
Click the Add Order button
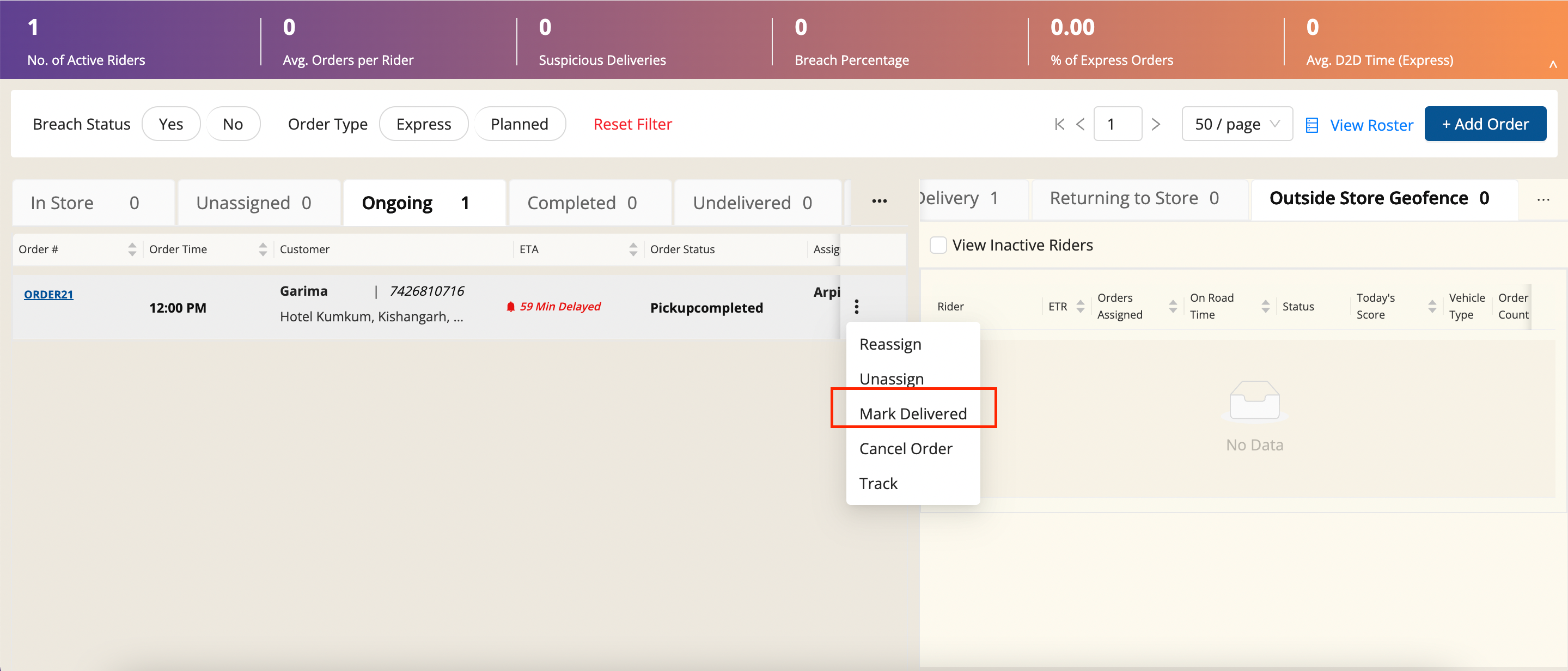1485,124
